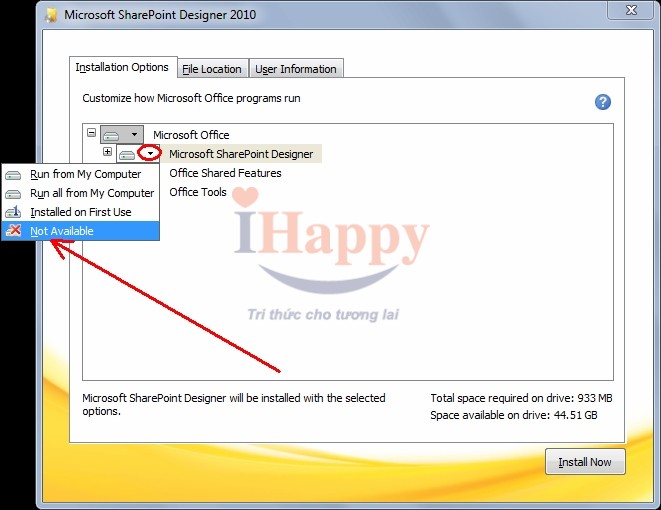Select the Office Tools tree item

[x=198, y=192]
